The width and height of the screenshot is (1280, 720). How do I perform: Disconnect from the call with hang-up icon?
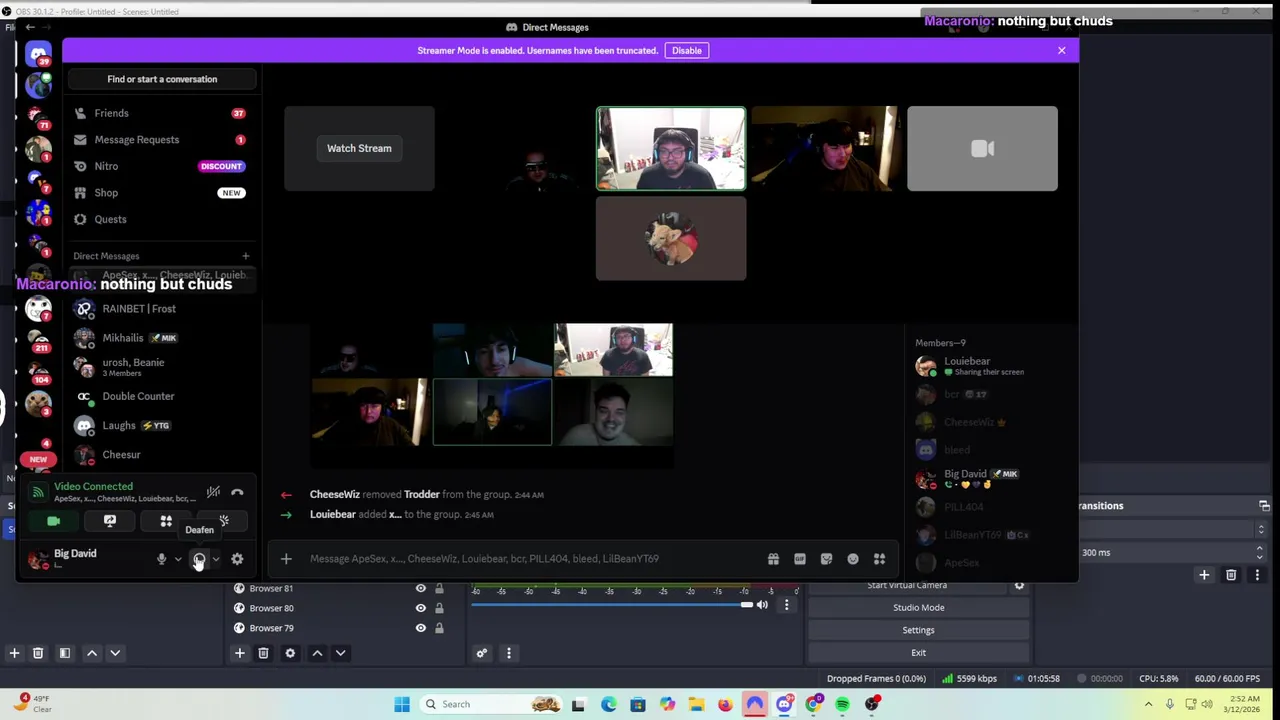pyautogui.click(x=237, y=492)
